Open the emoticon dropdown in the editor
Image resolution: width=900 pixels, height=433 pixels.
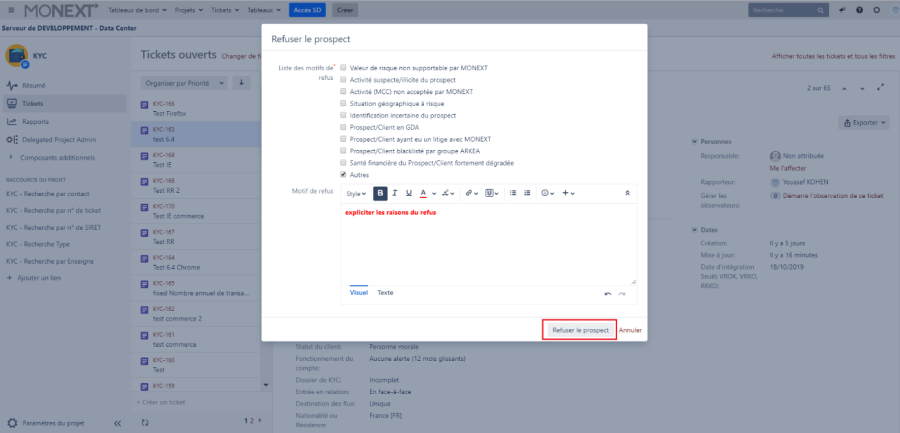(x=548, y=193)
